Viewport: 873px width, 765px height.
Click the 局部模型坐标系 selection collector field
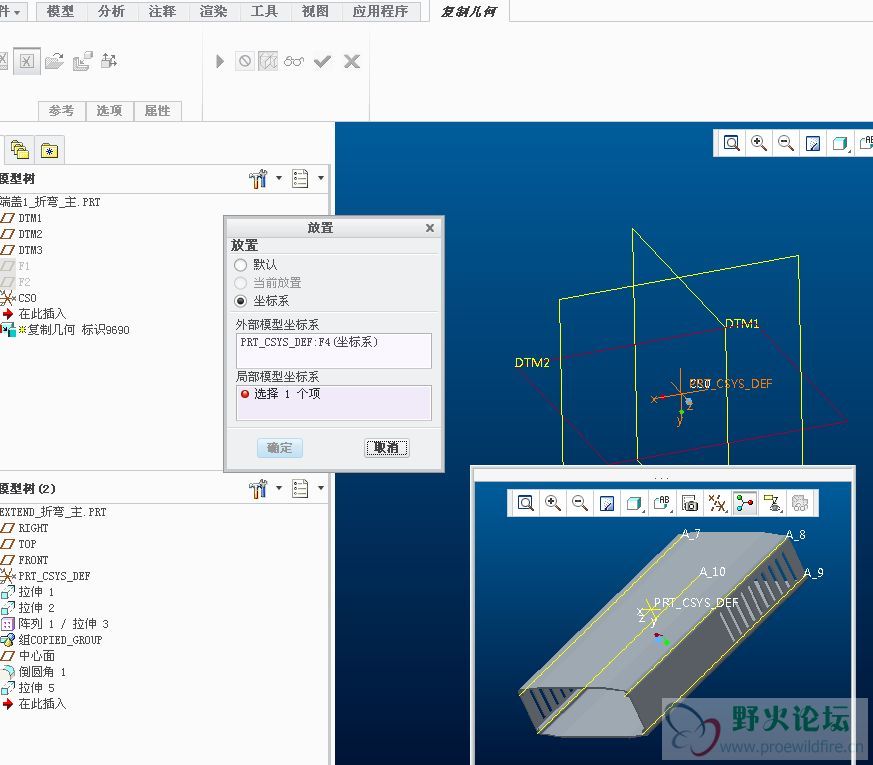pos(333,402)
